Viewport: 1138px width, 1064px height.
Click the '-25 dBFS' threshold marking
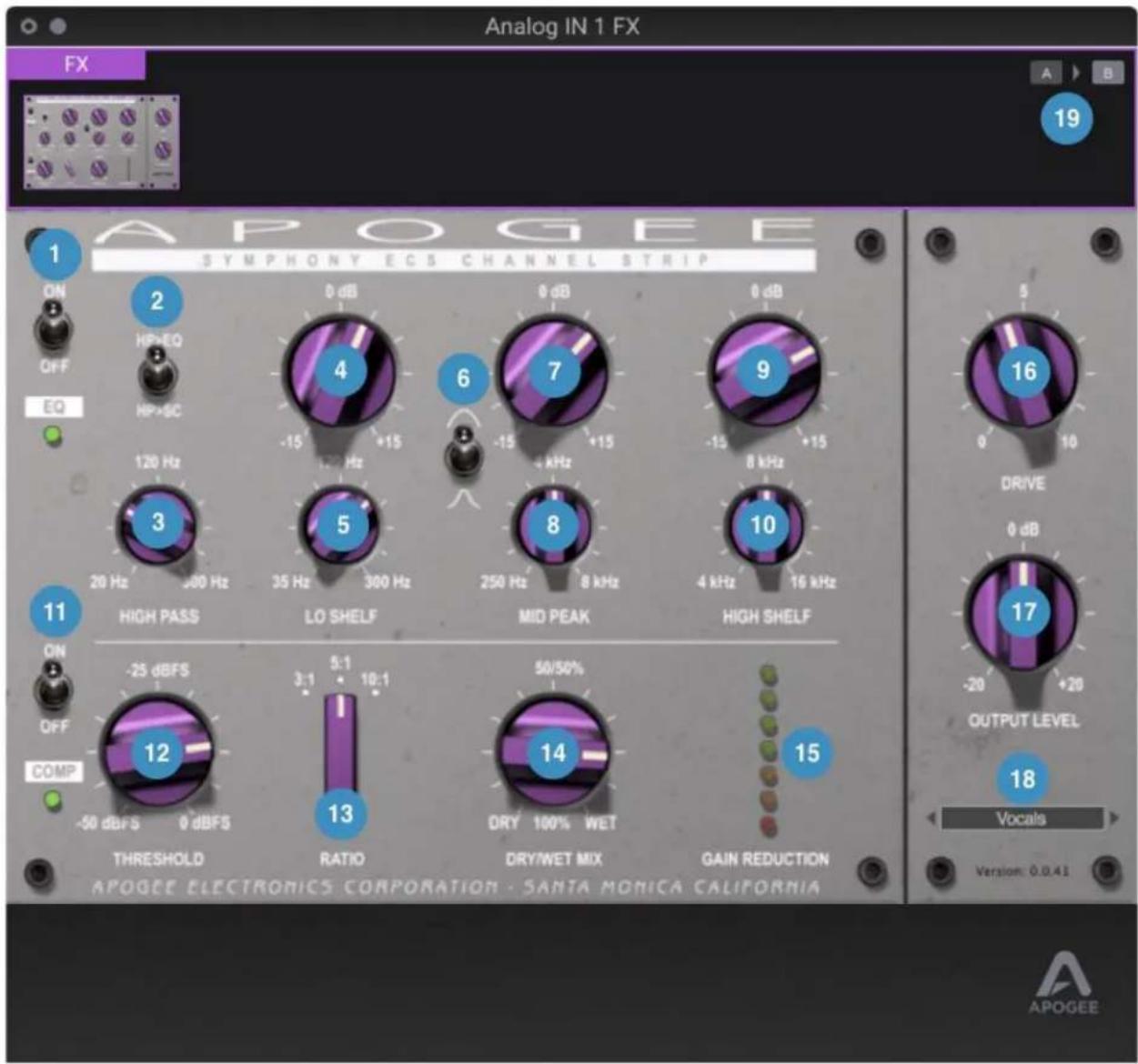[158, 670]
